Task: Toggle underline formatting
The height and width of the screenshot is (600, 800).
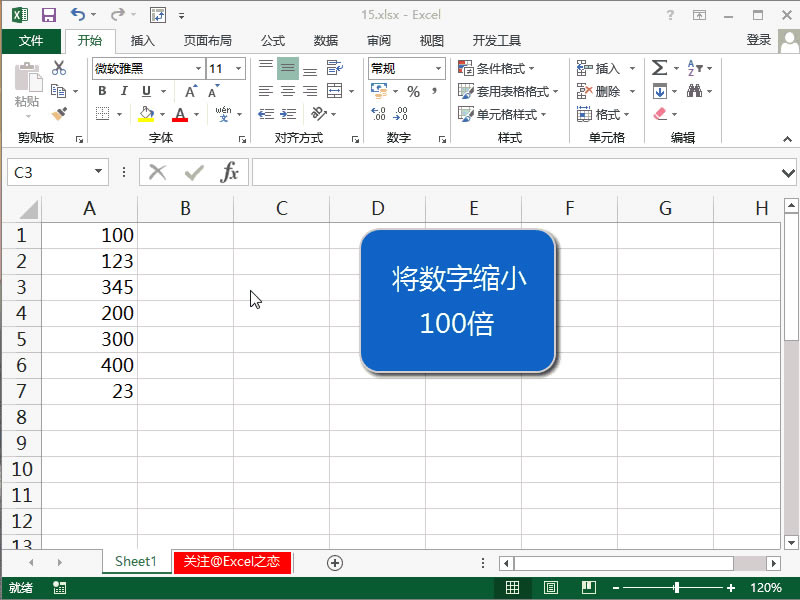Action: (144, 89)
